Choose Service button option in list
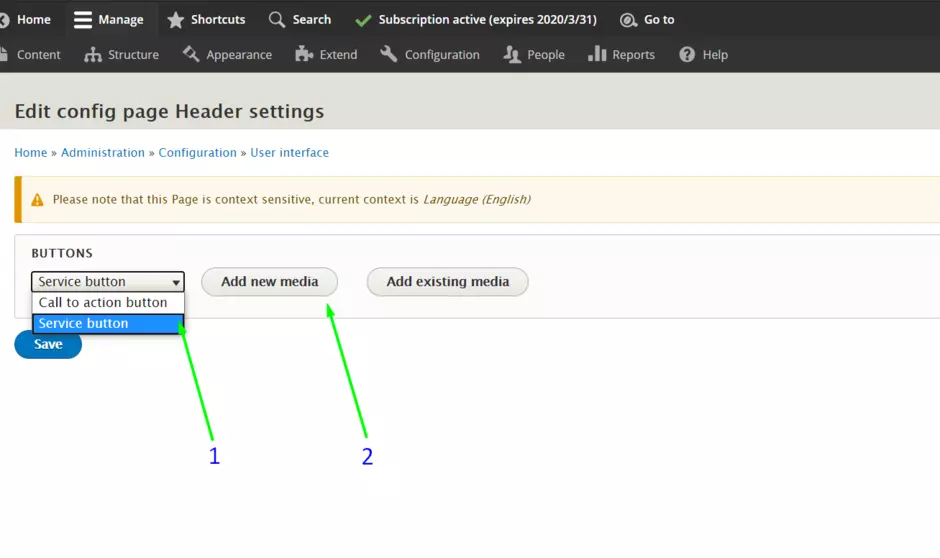Screen dimensions: 940x558 point(108,324)
